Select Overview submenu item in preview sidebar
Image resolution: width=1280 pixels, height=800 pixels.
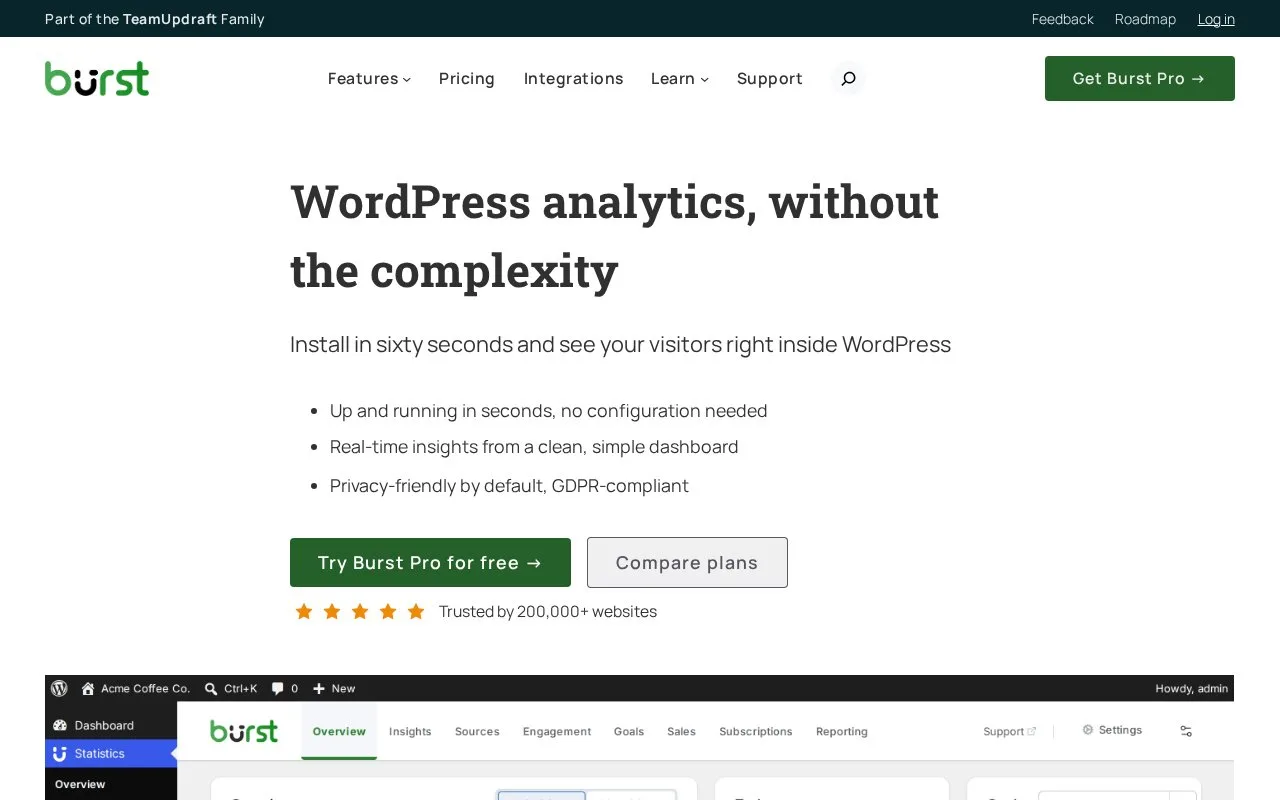click(x=80, y=784)
